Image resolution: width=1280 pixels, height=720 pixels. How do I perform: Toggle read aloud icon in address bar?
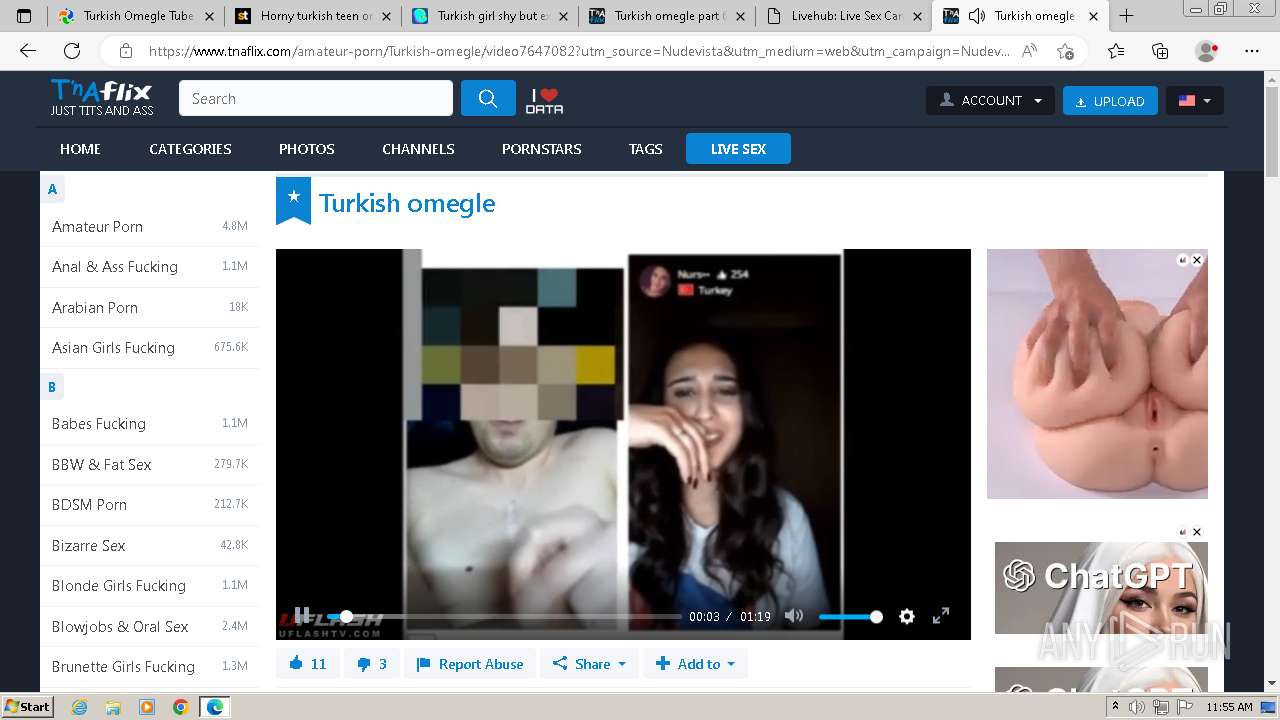(1029, 51)
